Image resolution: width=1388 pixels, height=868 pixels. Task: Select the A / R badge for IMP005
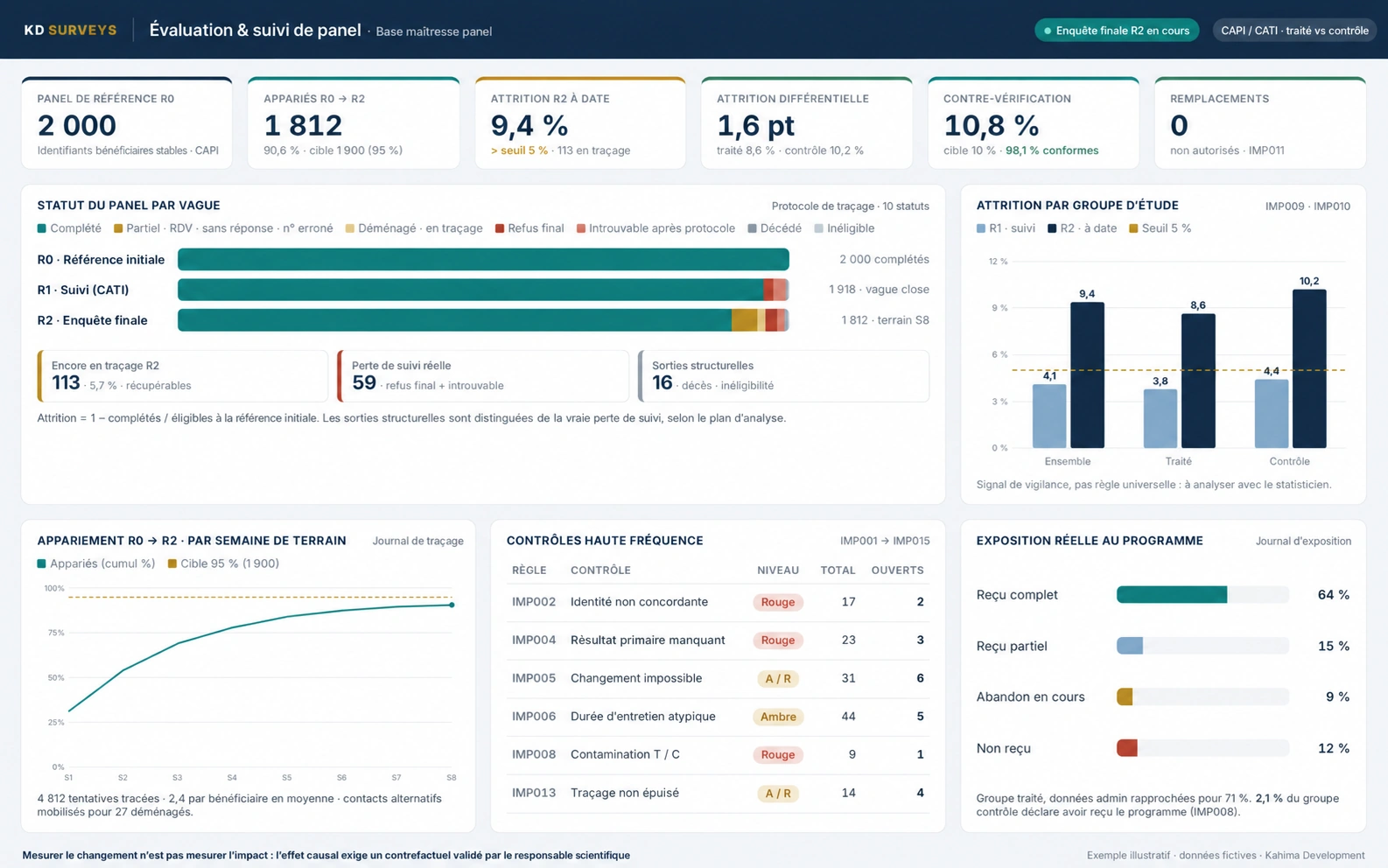[x=777, y=678]
